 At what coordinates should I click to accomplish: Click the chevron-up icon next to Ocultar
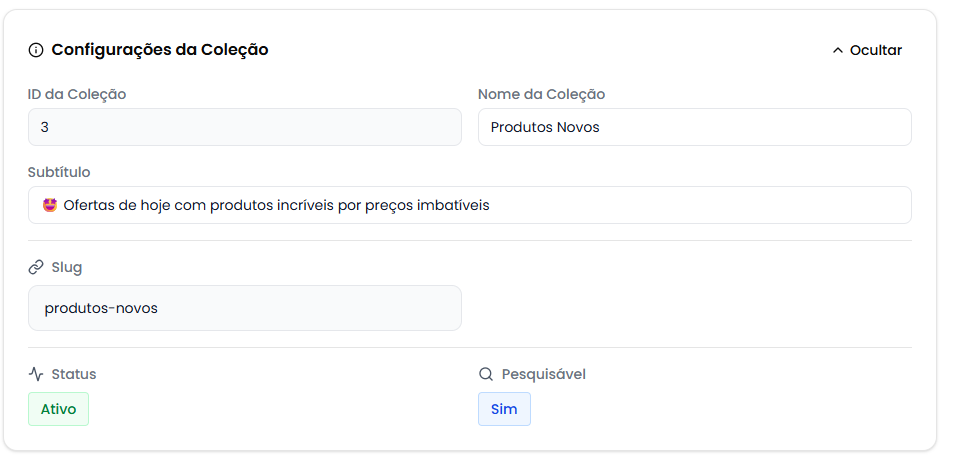838,50
